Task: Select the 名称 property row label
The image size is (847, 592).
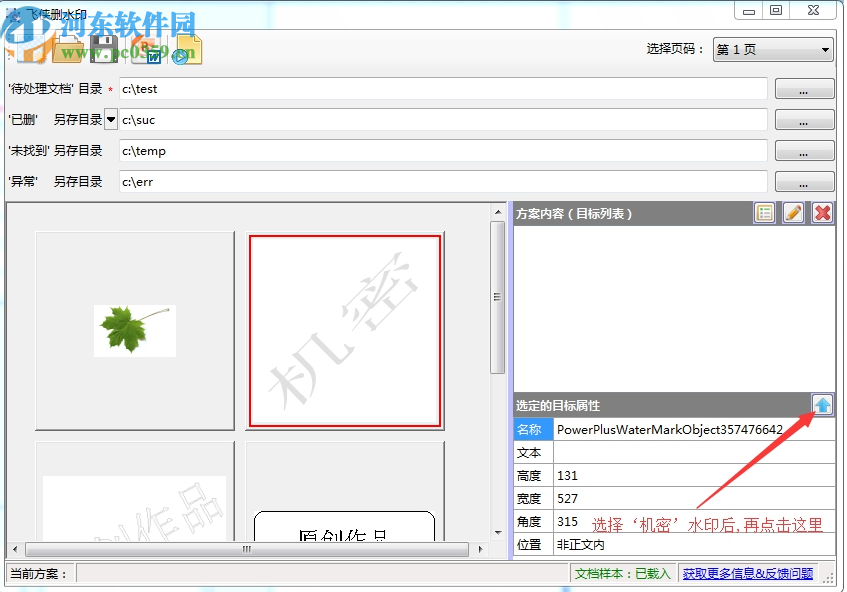Action: coord(533,429)
